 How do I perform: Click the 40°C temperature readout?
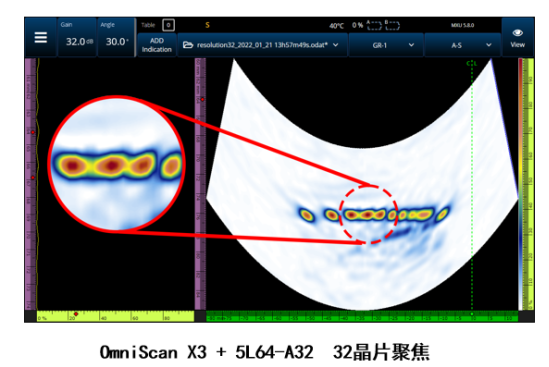(336, 26)
